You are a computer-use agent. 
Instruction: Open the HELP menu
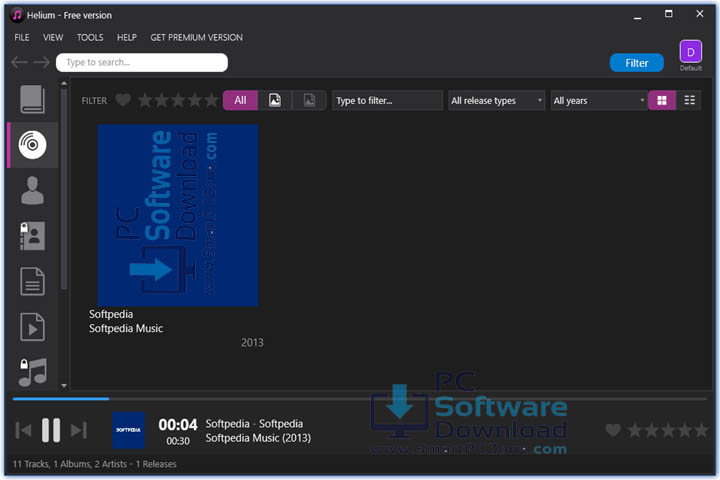coord(127,38)
